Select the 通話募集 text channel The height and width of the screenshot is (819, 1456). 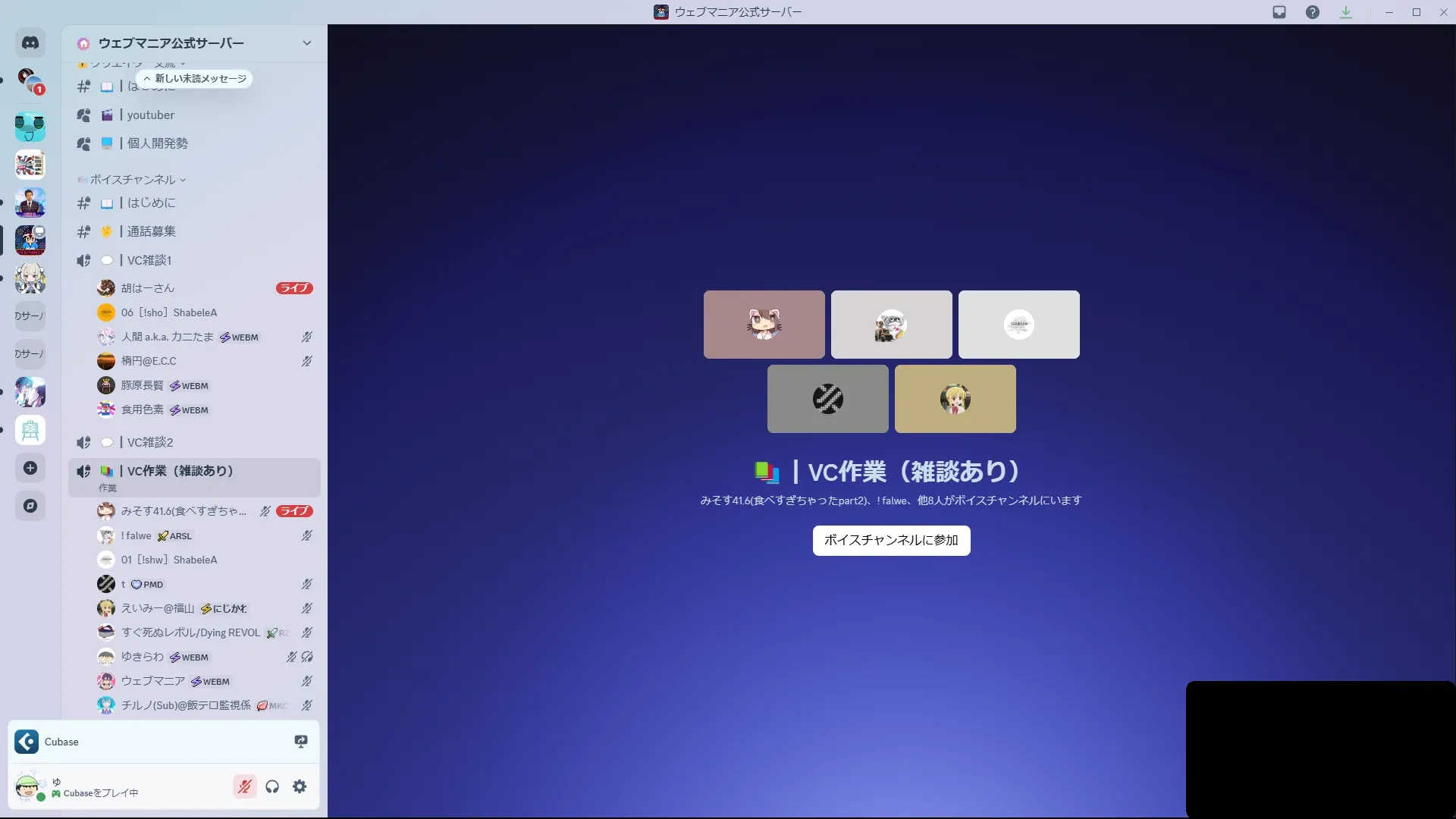pyautogui.click(x=151, y=231)
